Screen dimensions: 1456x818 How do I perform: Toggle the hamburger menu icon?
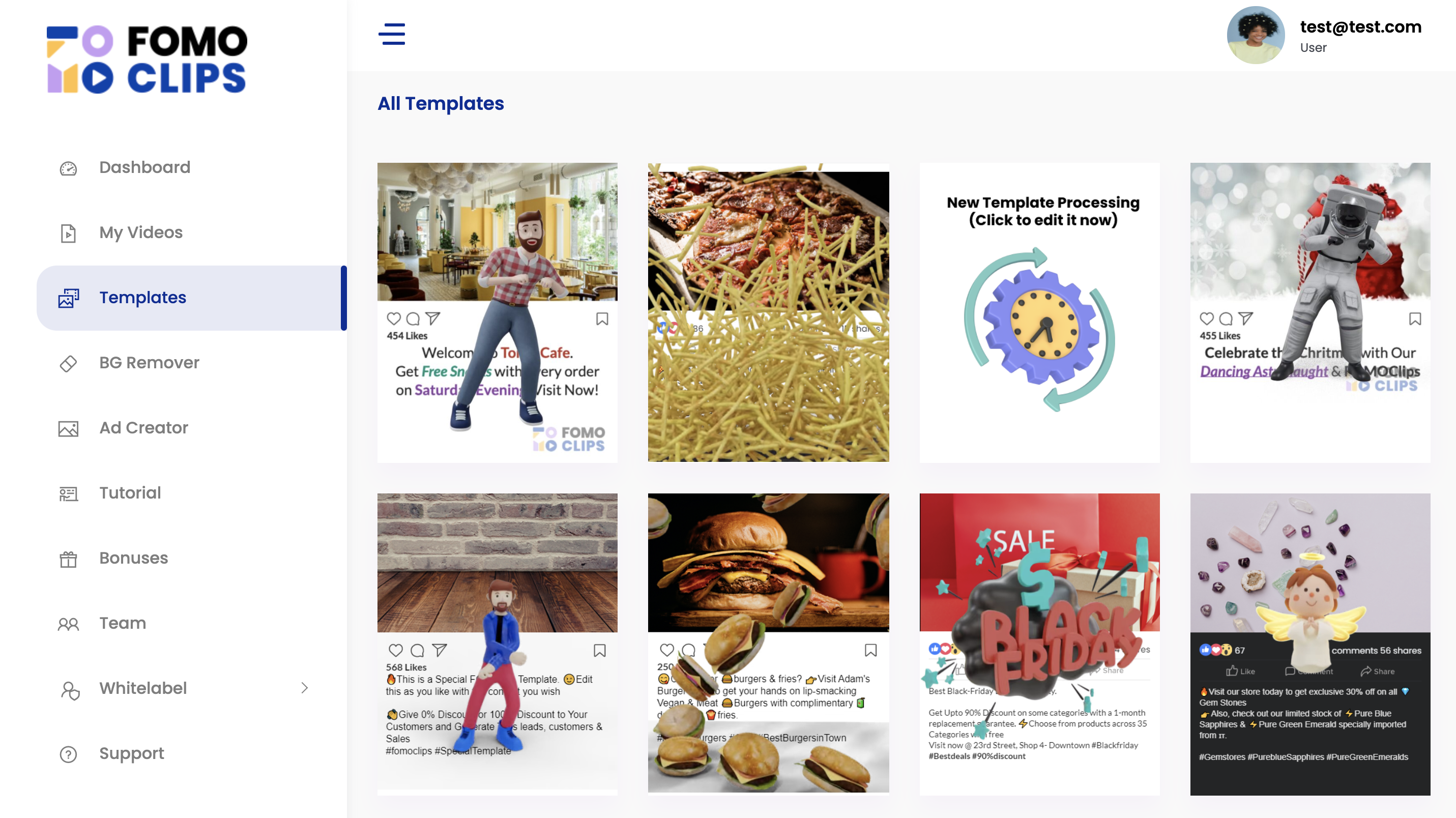(x=392, y=34)
